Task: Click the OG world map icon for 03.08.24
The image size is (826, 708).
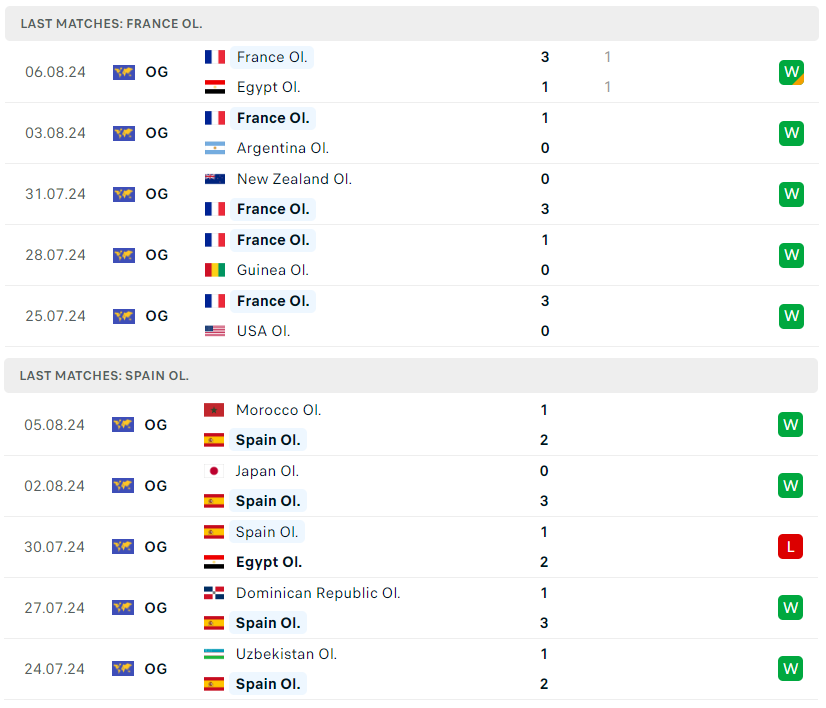Action: pos(124,133)
